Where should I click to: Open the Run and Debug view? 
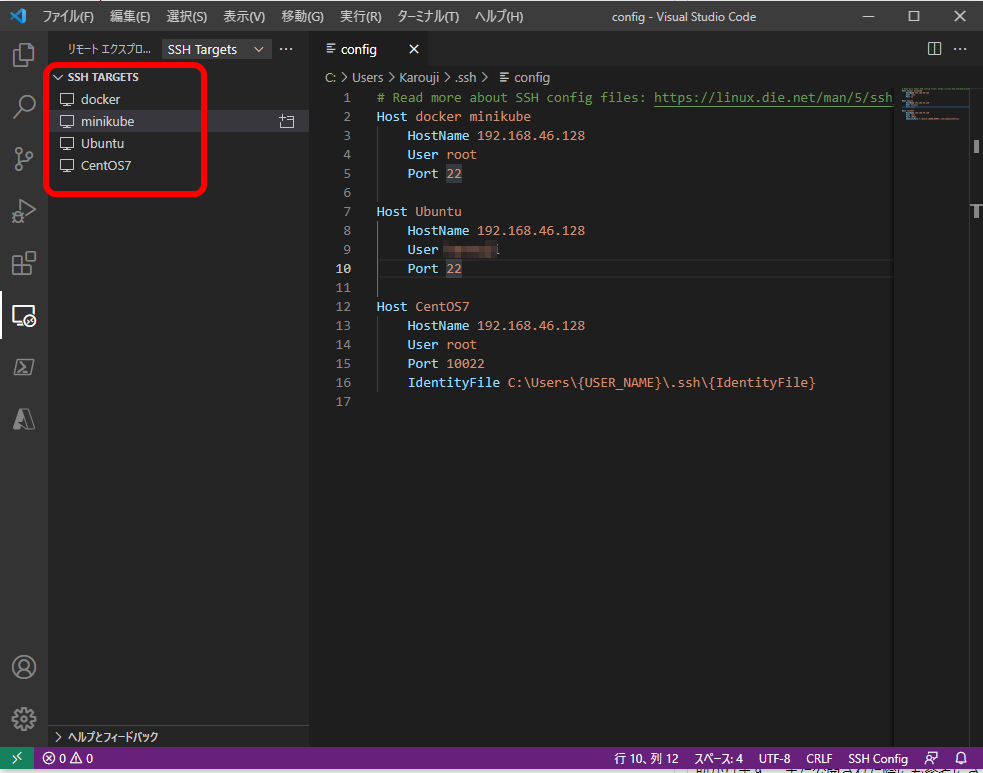pos(24,211)
